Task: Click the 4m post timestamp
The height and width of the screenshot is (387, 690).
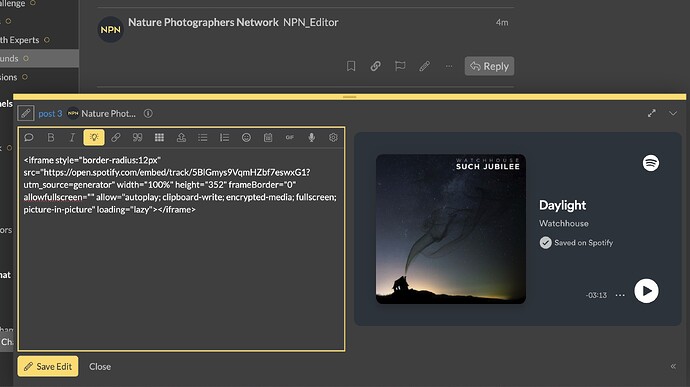Action: 502,22
